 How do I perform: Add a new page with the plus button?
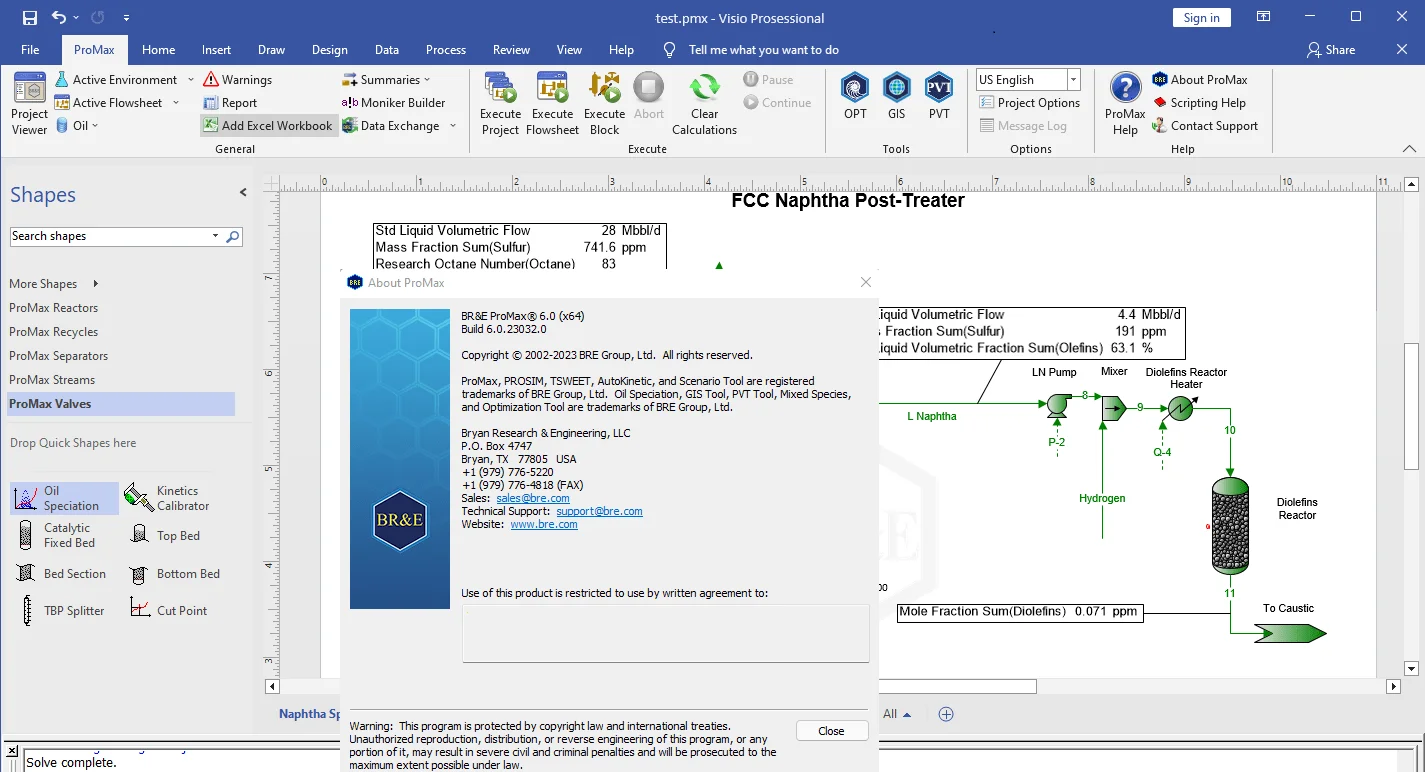point(946,714)
